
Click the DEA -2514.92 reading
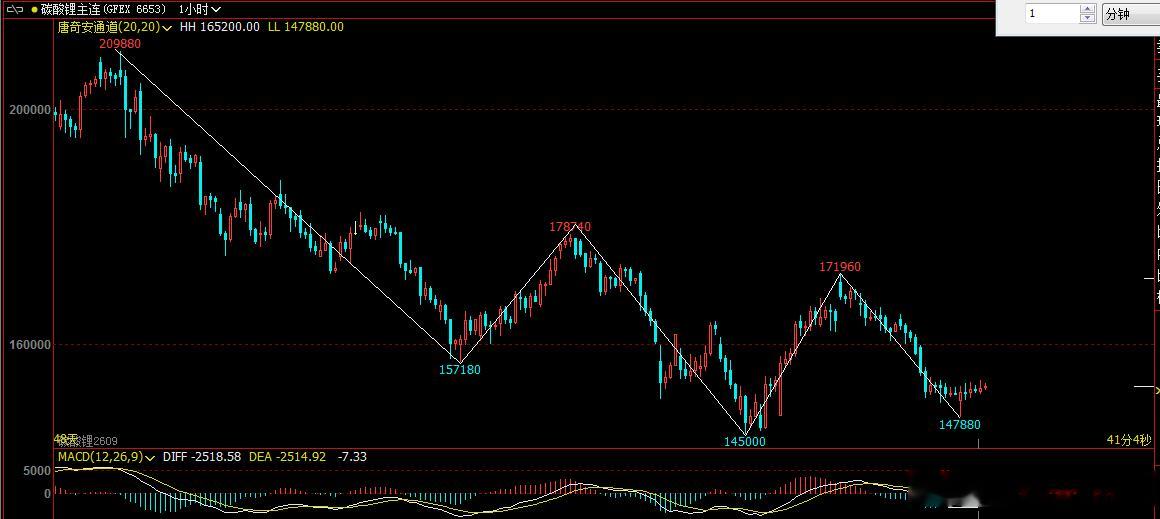[287, 457]
